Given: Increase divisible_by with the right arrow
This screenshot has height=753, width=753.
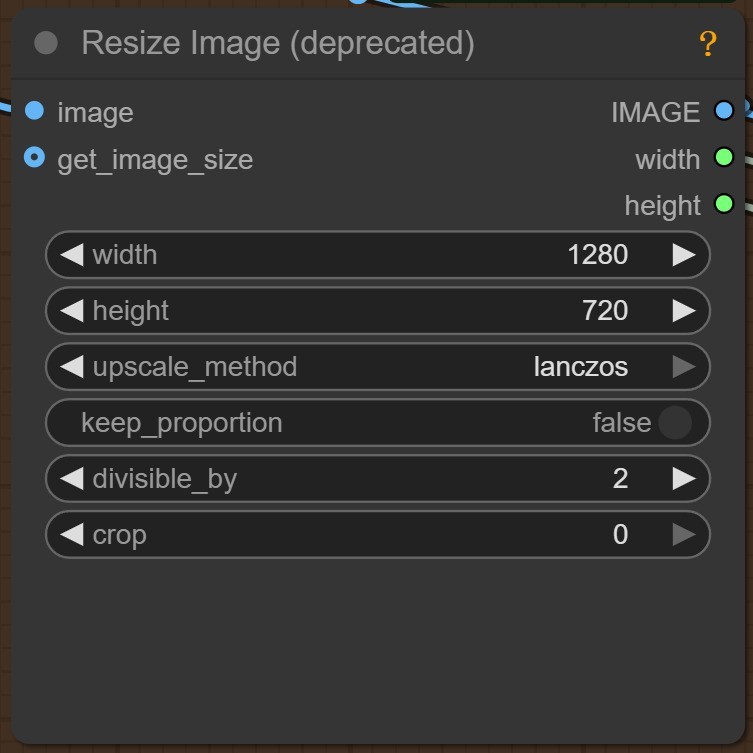Looking at the screenshot, I should (684, 479).
